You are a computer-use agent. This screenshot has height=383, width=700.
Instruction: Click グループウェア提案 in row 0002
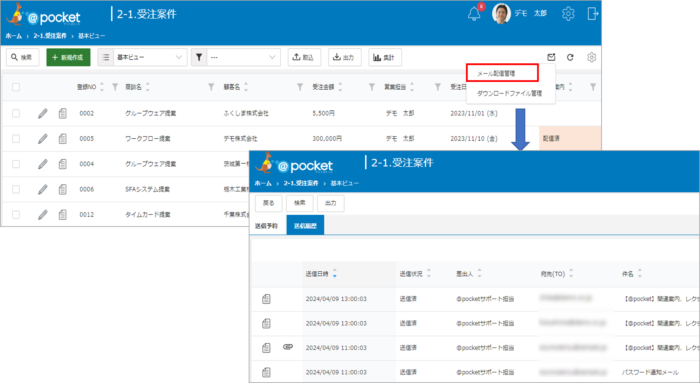point(150,113)
